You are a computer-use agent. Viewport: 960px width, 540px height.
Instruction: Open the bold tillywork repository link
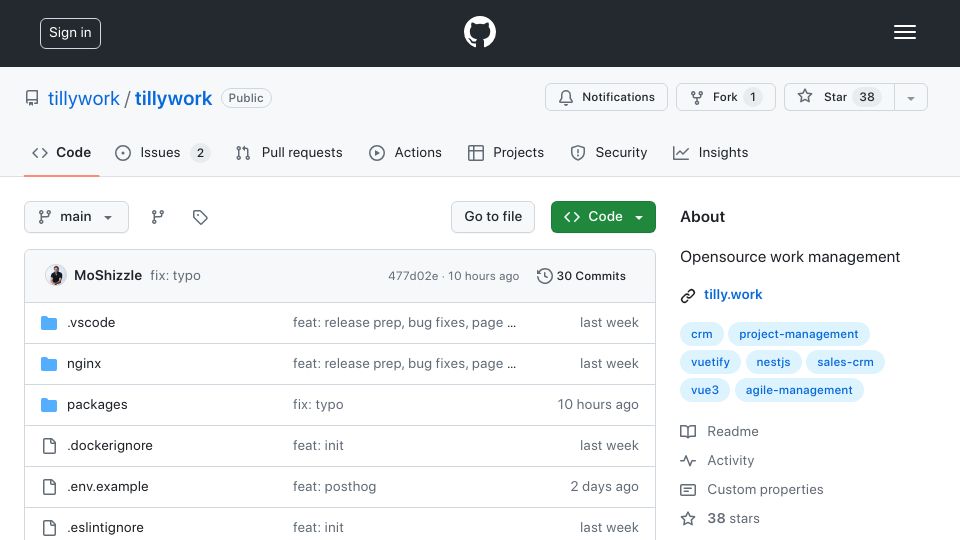click(x=173, y=99)
